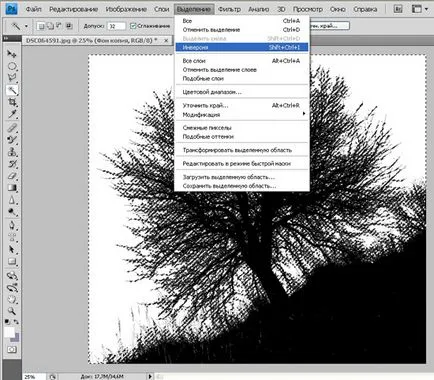
Task: Open the Справка menu
Action: [365, 9]
